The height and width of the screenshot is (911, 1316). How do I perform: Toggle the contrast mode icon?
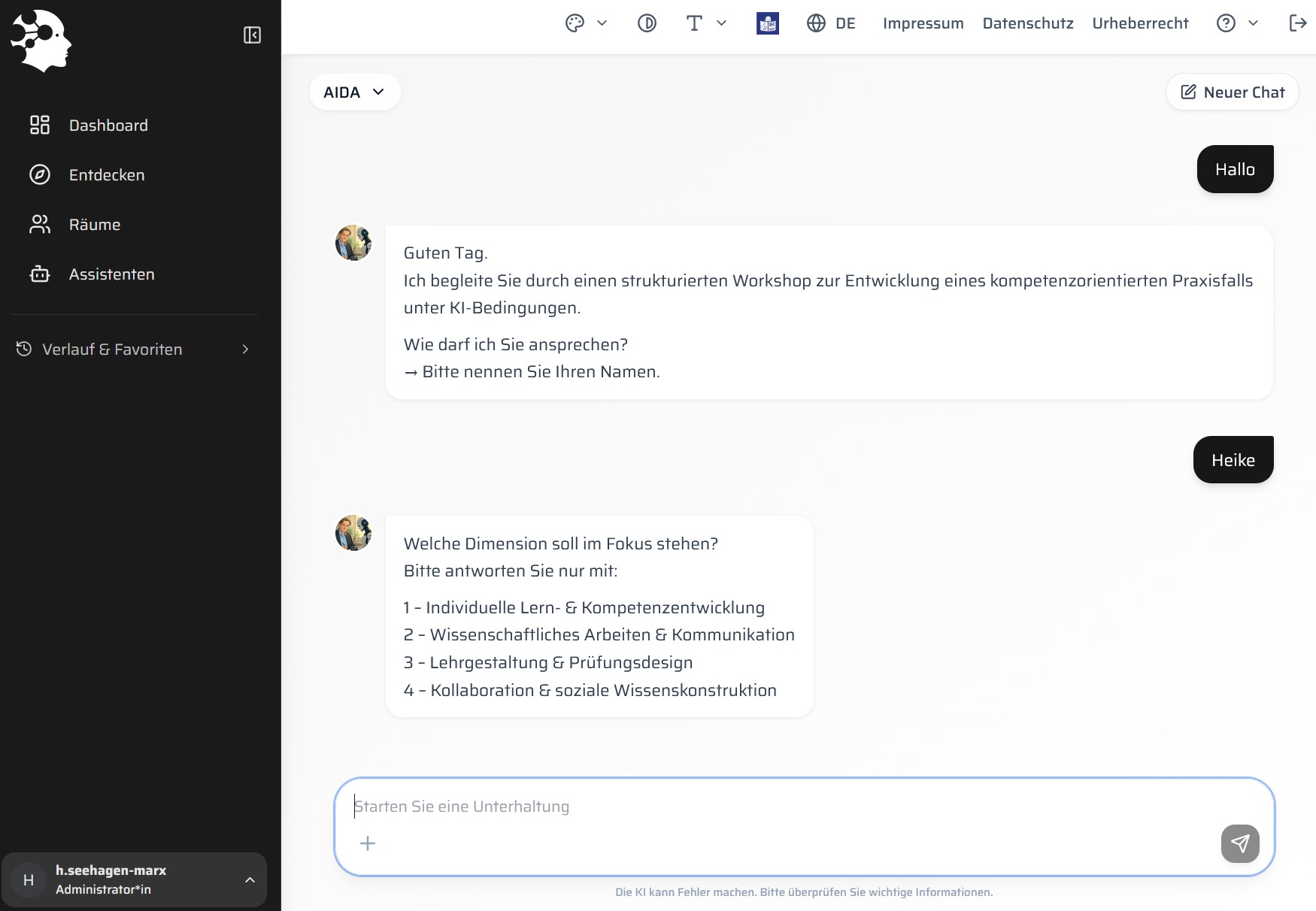click(647, 23)
